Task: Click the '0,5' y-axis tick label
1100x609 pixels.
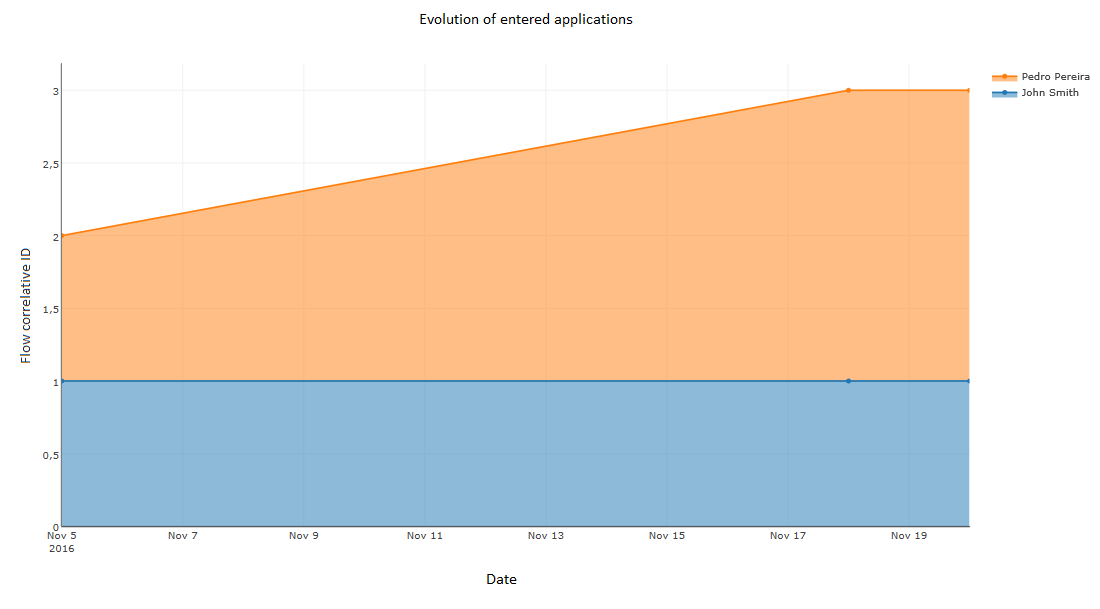Action: (x=51, y=455)
